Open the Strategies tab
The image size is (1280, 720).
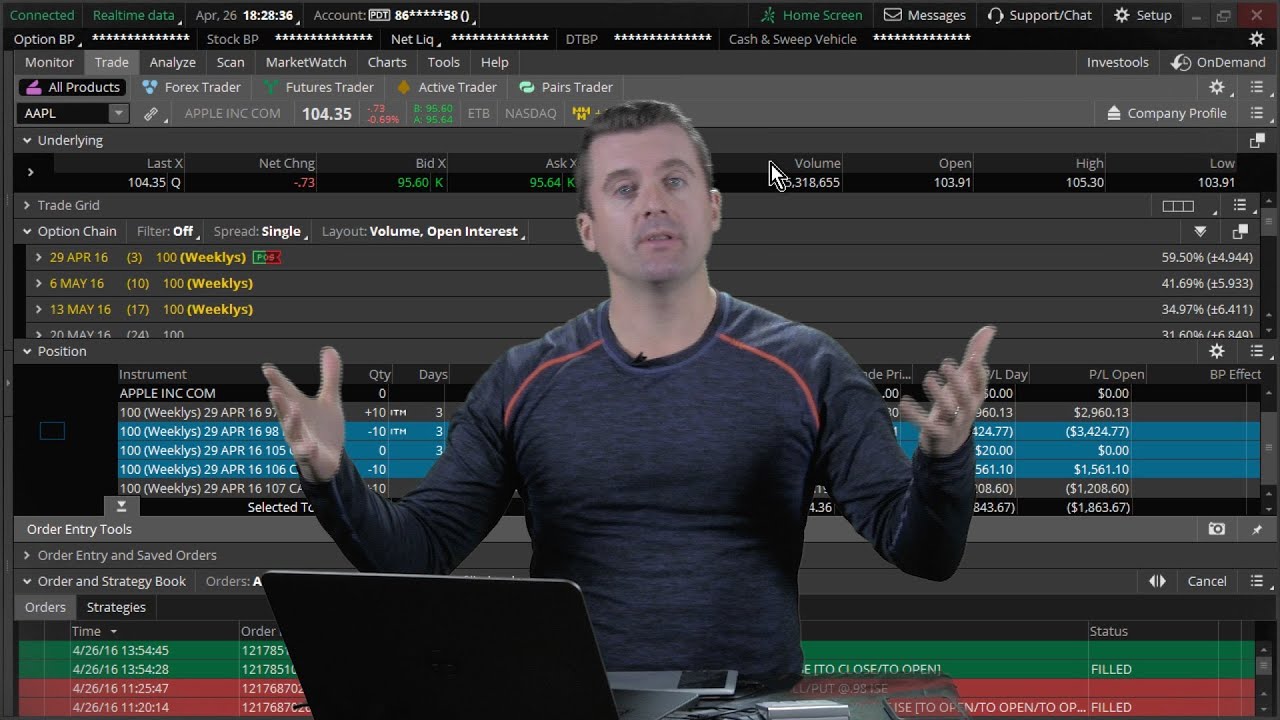tap(116, 607)
